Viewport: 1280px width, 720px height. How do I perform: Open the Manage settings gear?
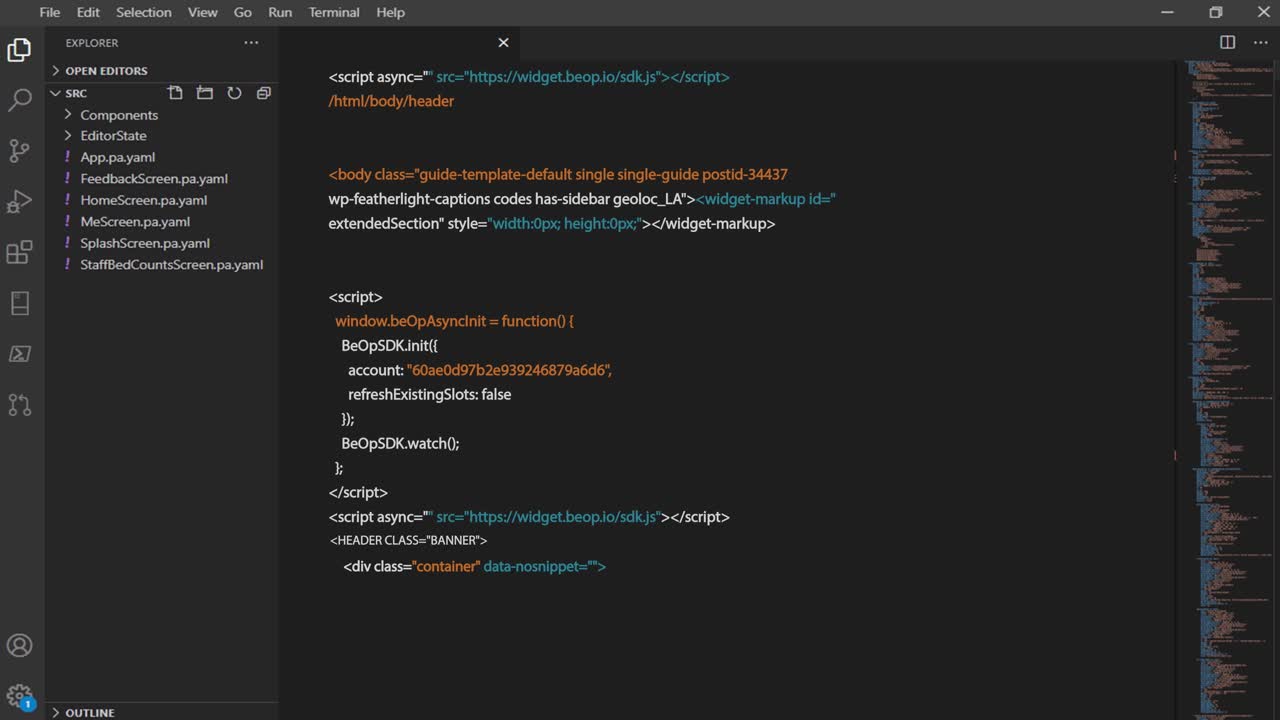tap(20, 695)
